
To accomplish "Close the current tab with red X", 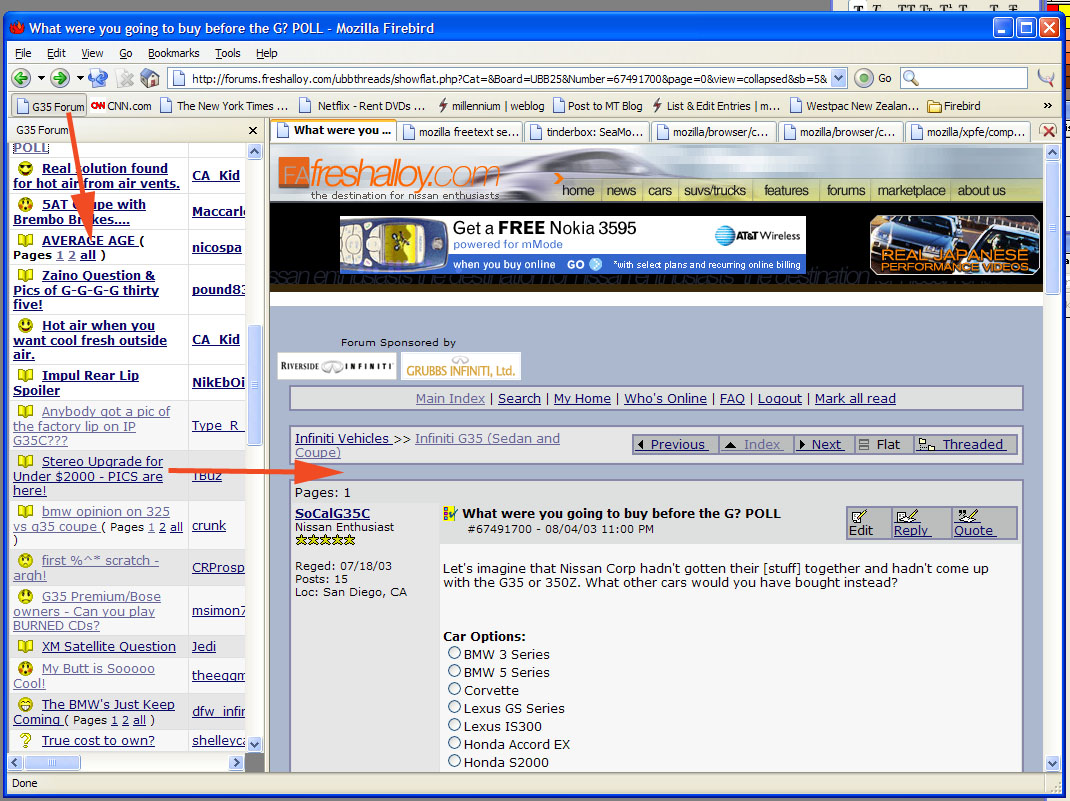I will pyautogui.click(x=1049, y=131).
